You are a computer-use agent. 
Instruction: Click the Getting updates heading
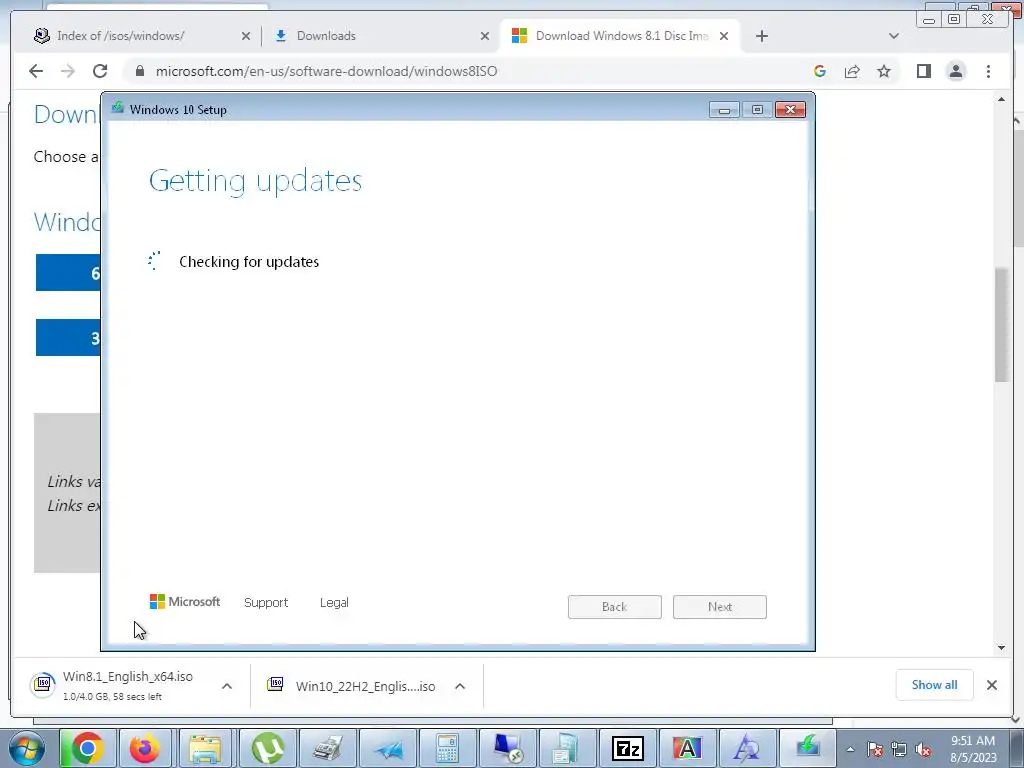[x=255, y=181]
